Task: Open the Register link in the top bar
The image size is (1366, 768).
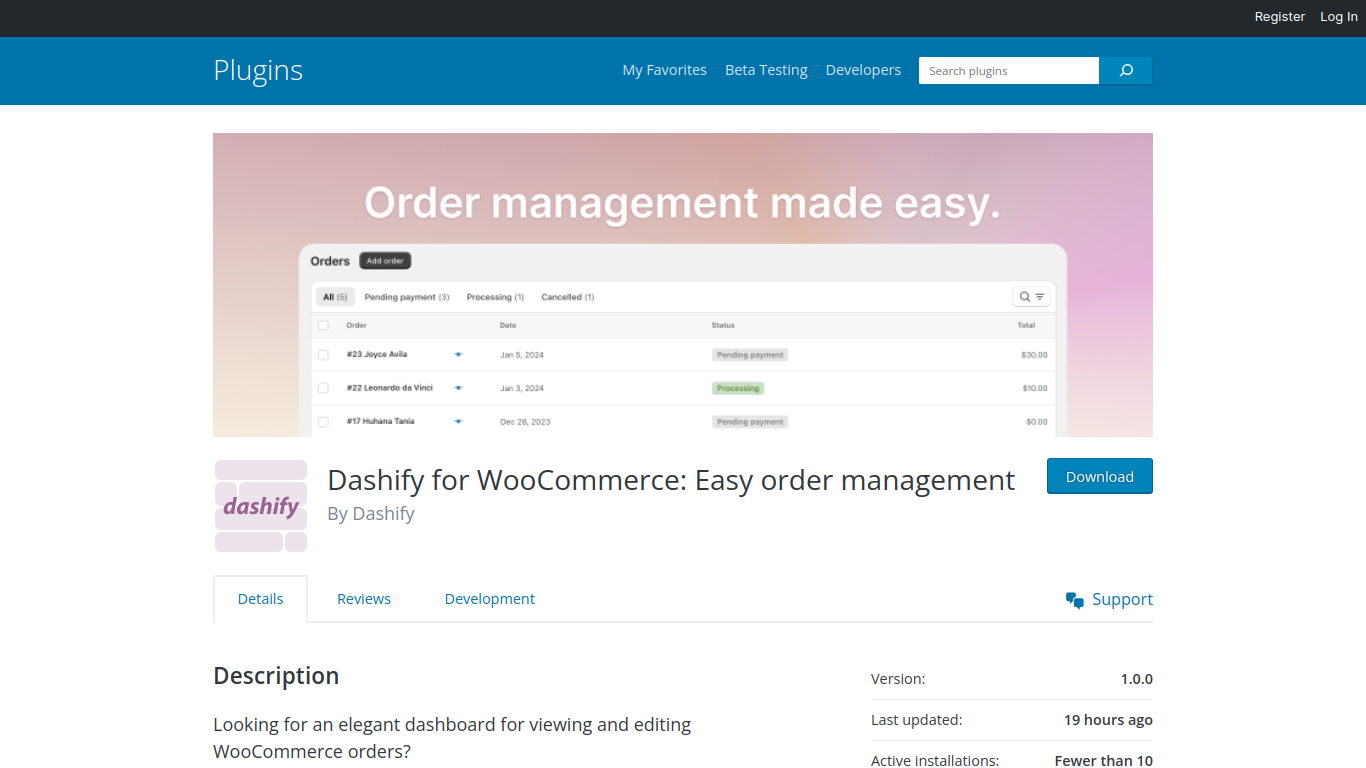Action: pos(1279,16)
